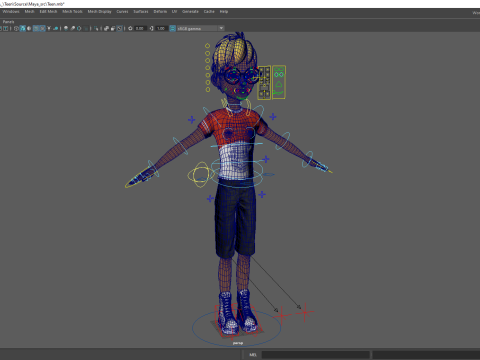Select the yellow face panel with green shapes

279,82
